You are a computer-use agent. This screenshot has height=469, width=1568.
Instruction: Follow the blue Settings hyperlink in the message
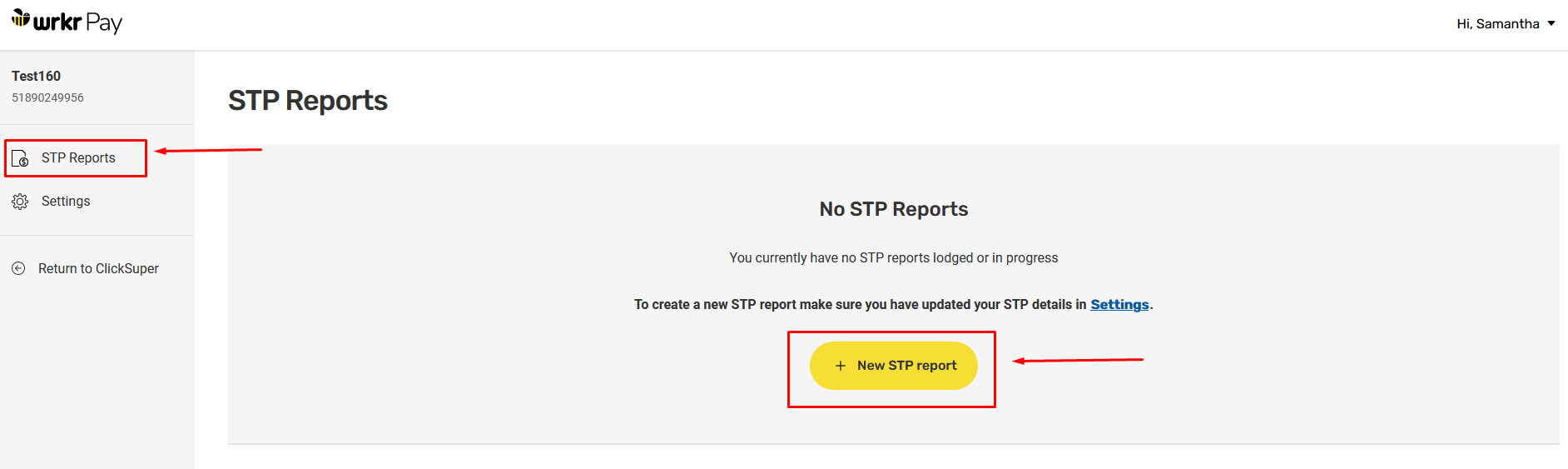(1119, 304)
